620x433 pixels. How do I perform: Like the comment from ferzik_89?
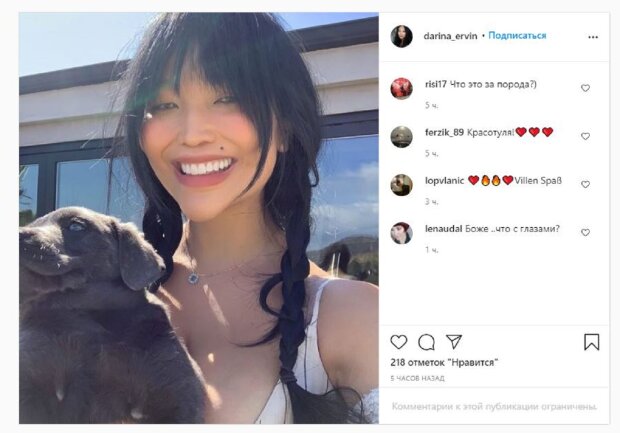(585, 136)
